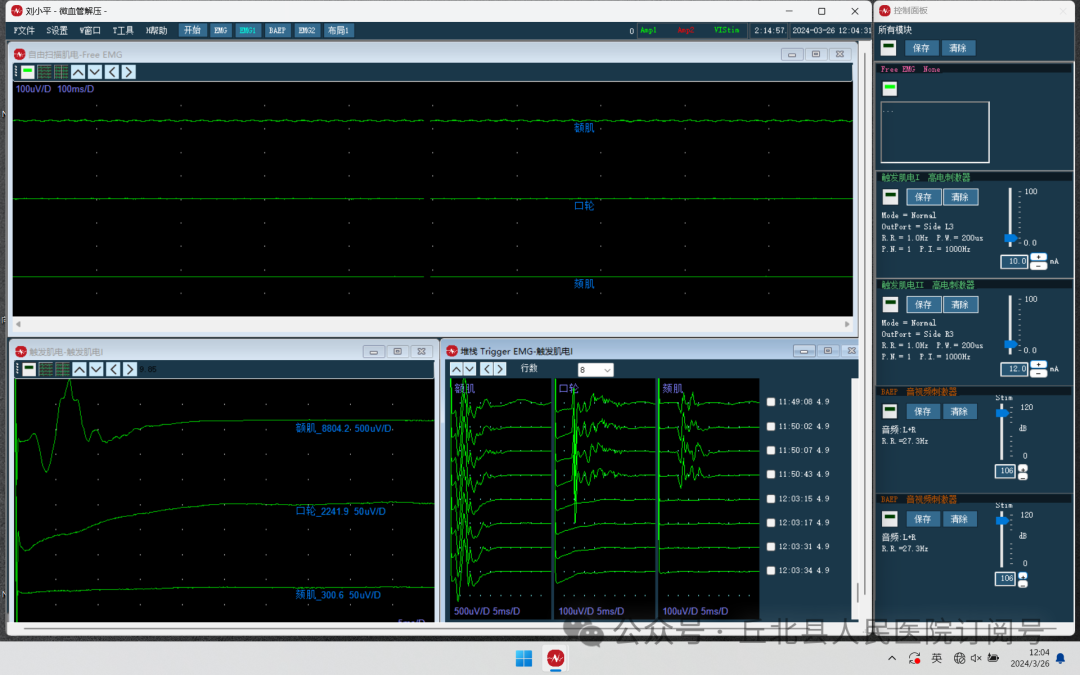Click the EMG app icon on taskbar
The height and width of the screenshot is (675, 1080).
pyautogui.click(x=555, y=658)
